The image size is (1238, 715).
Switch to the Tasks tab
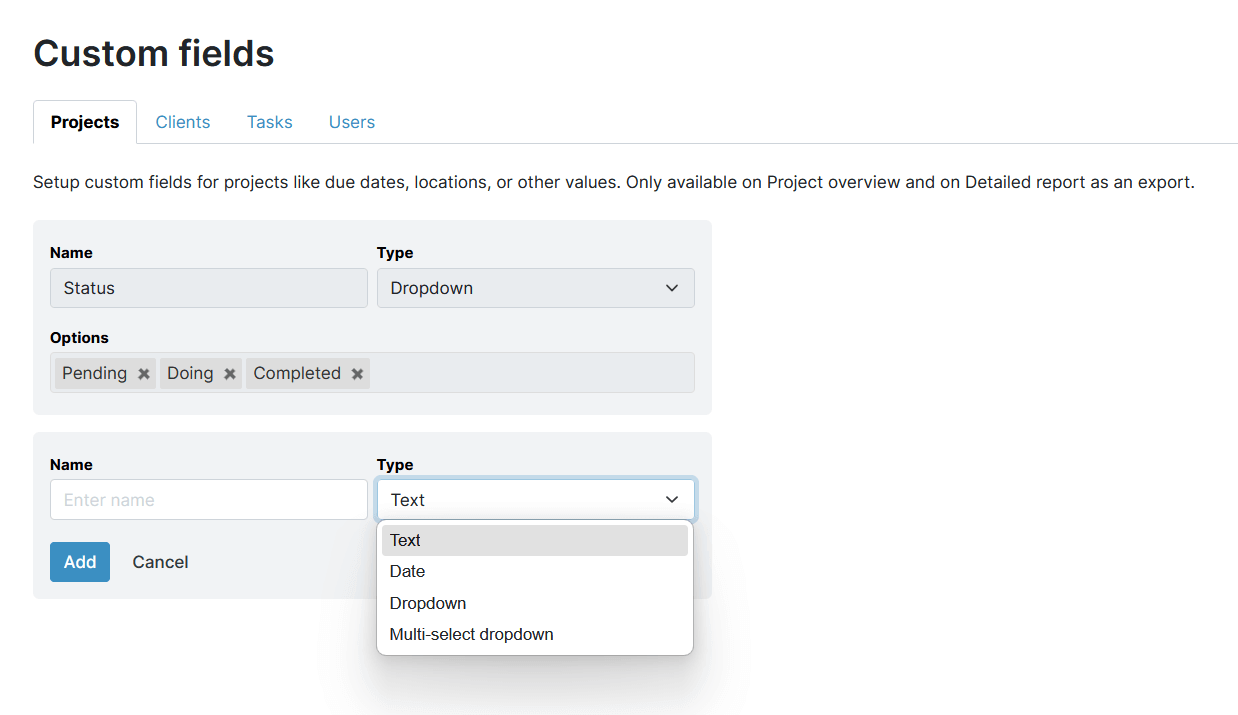[x=269, y=121]
